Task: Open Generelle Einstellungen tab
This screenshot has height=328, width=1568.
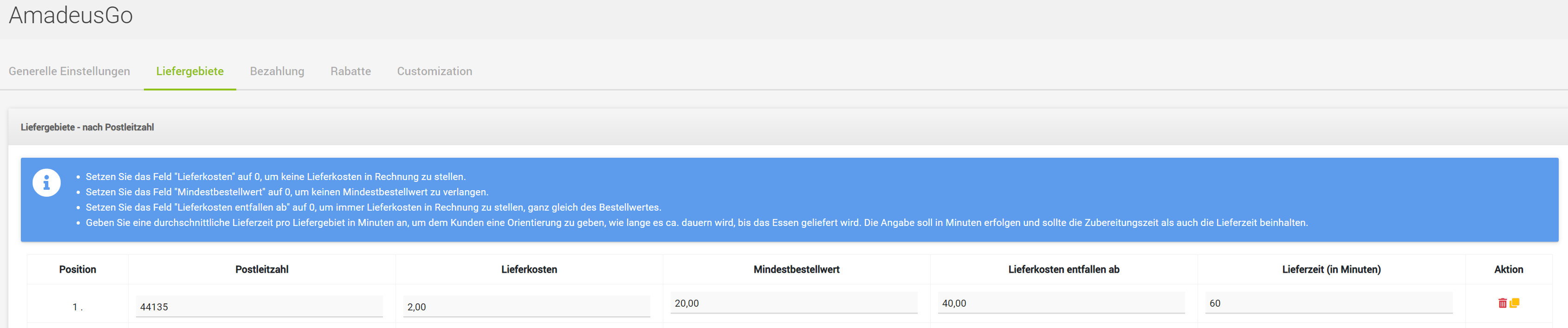Action: point(69,71)
